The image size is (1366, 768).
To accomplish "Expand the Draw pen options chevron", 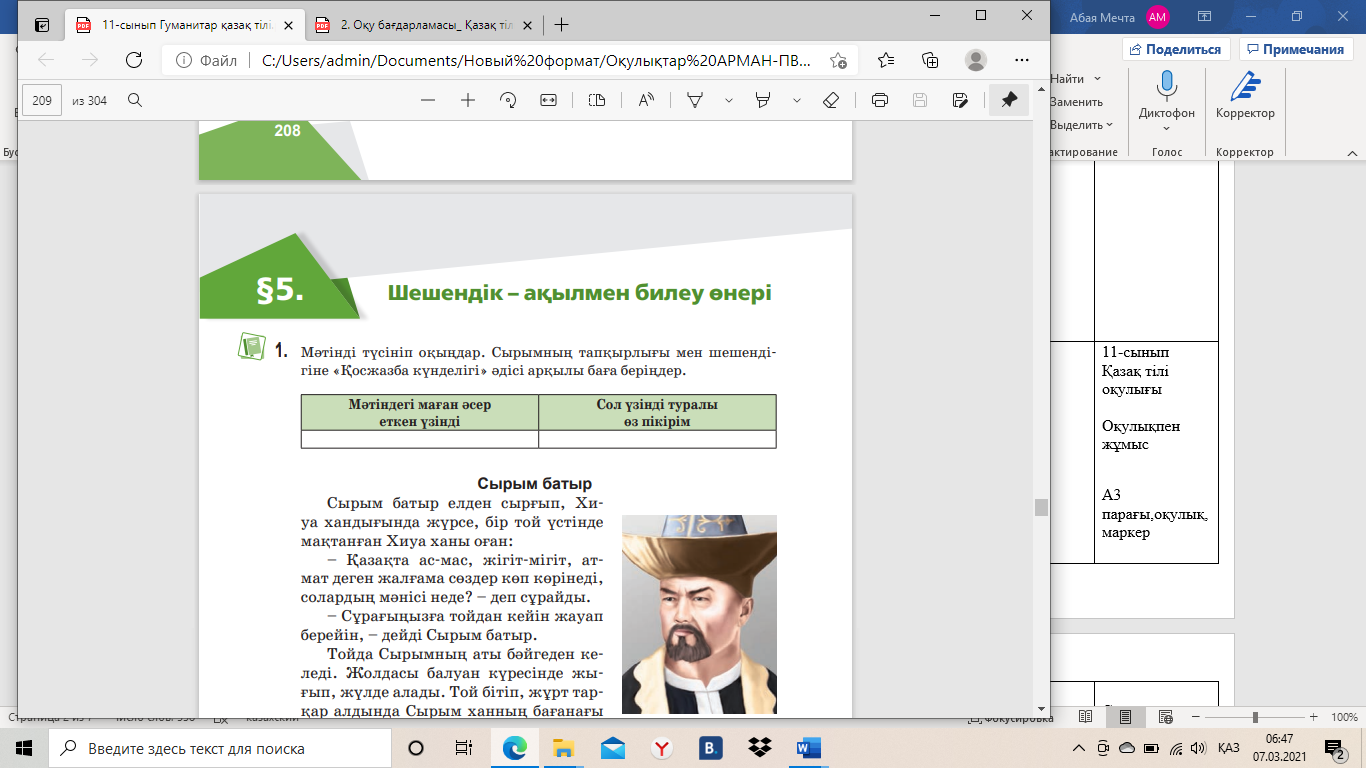I will [x=729, y=100].
